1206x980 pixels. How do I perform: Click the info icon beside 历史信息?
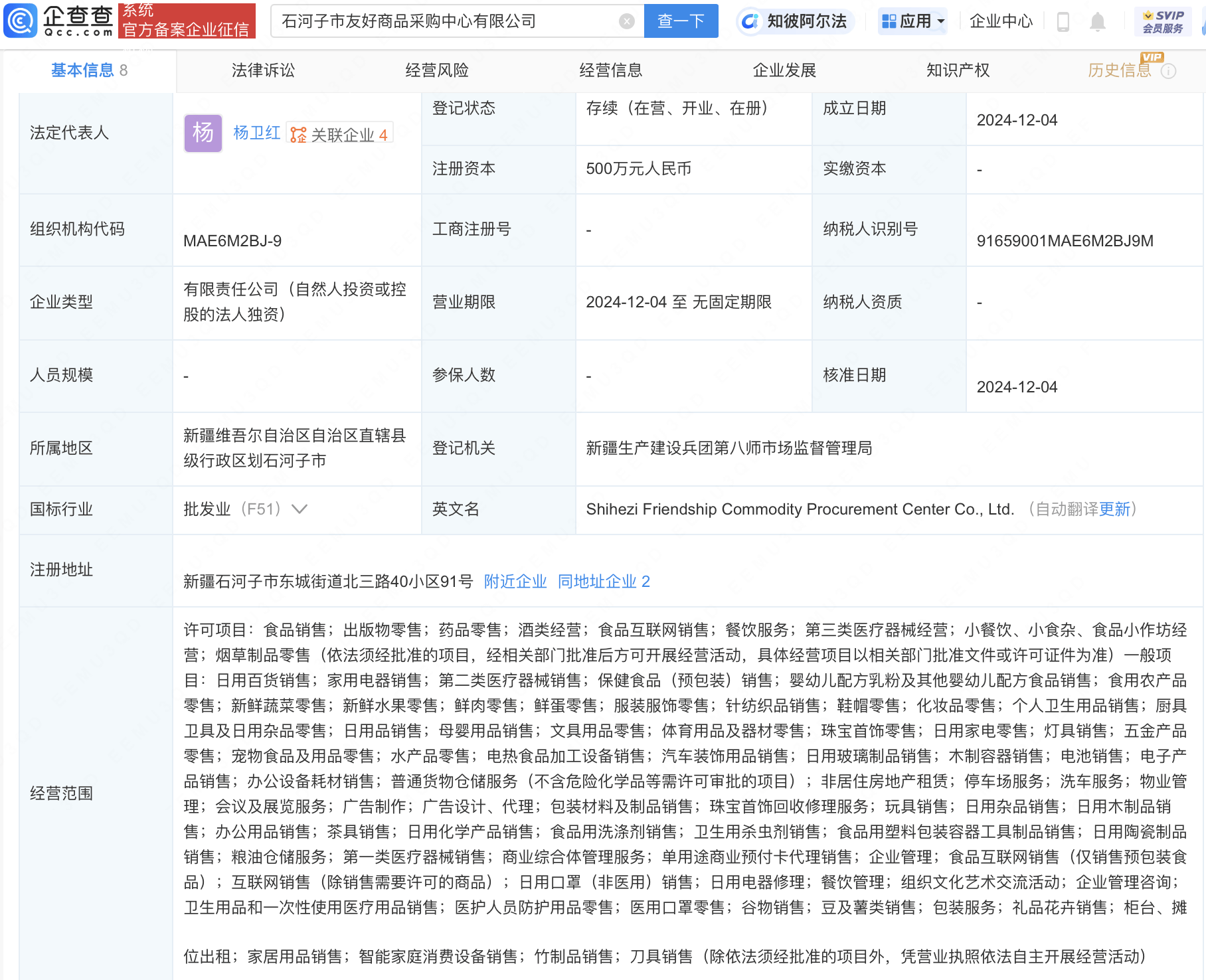pos(1168,71)
